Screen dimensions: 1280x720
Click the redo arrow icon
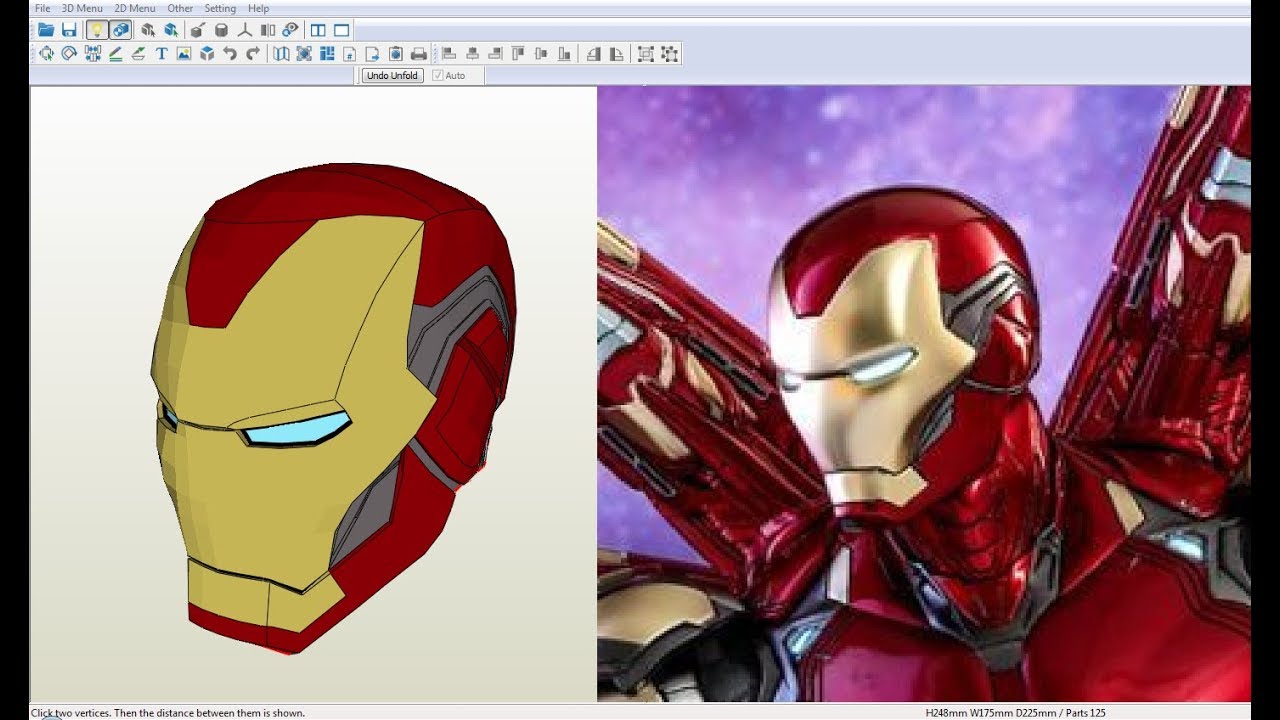point(253,54)
